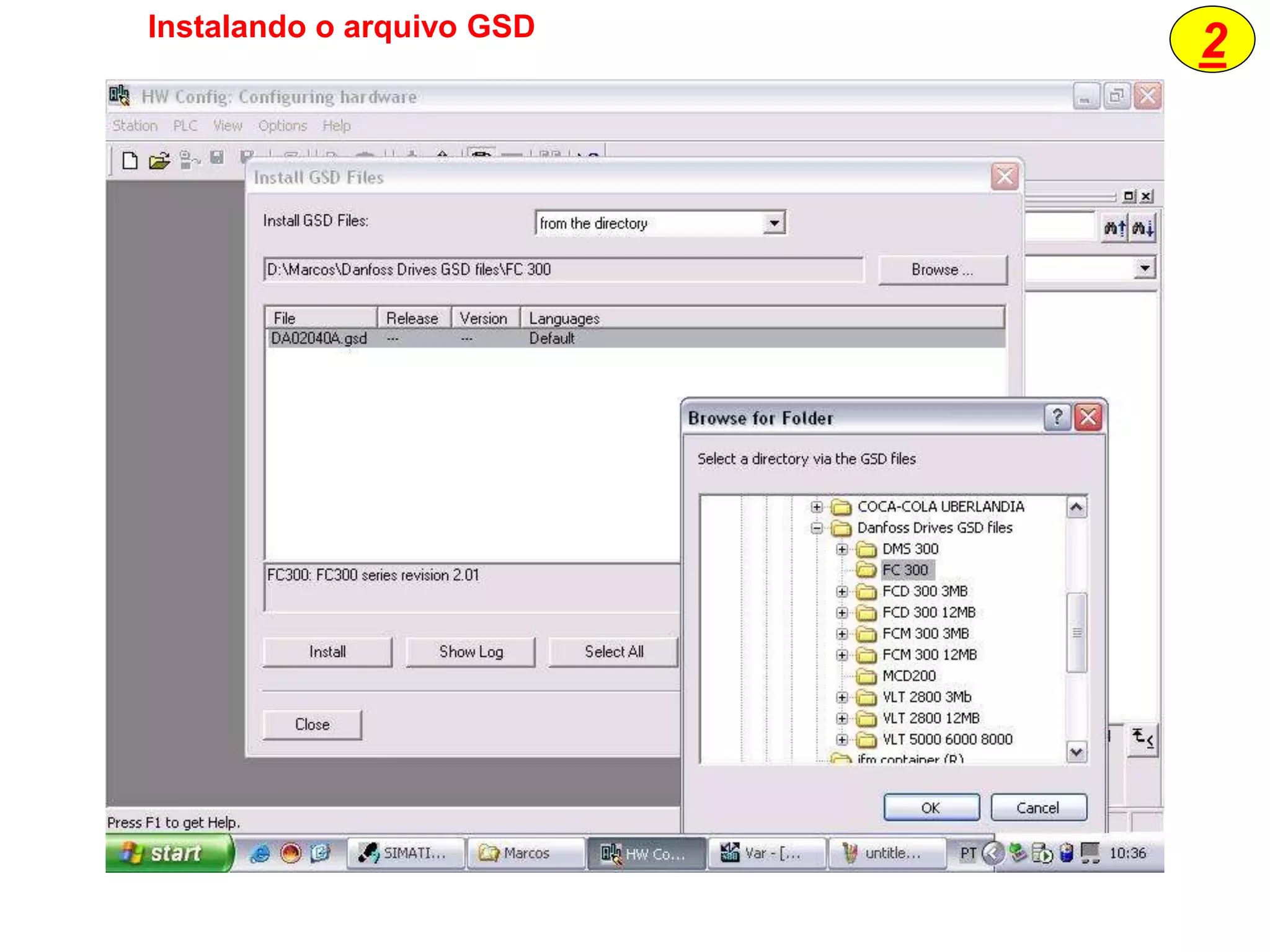
Task: Click the help question mark in Browse for Folder
Action: tap(1057, 417)
